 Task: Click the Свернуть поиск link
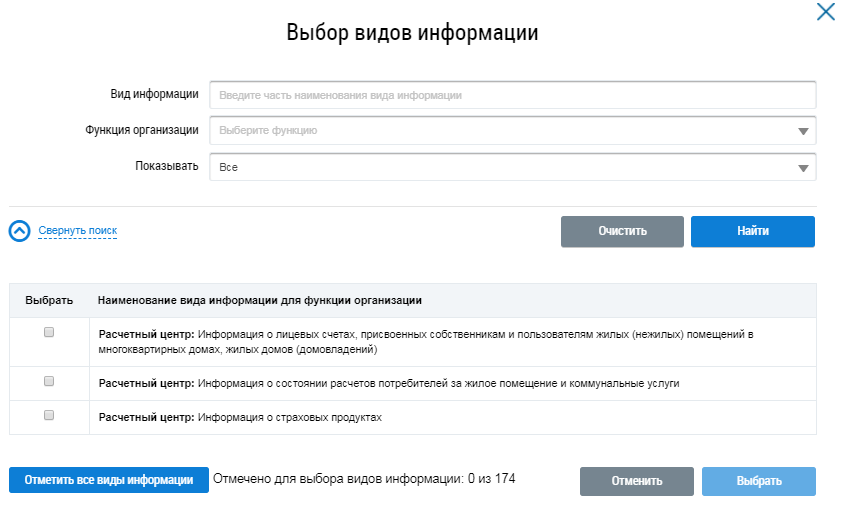click(x=78, y=231)
